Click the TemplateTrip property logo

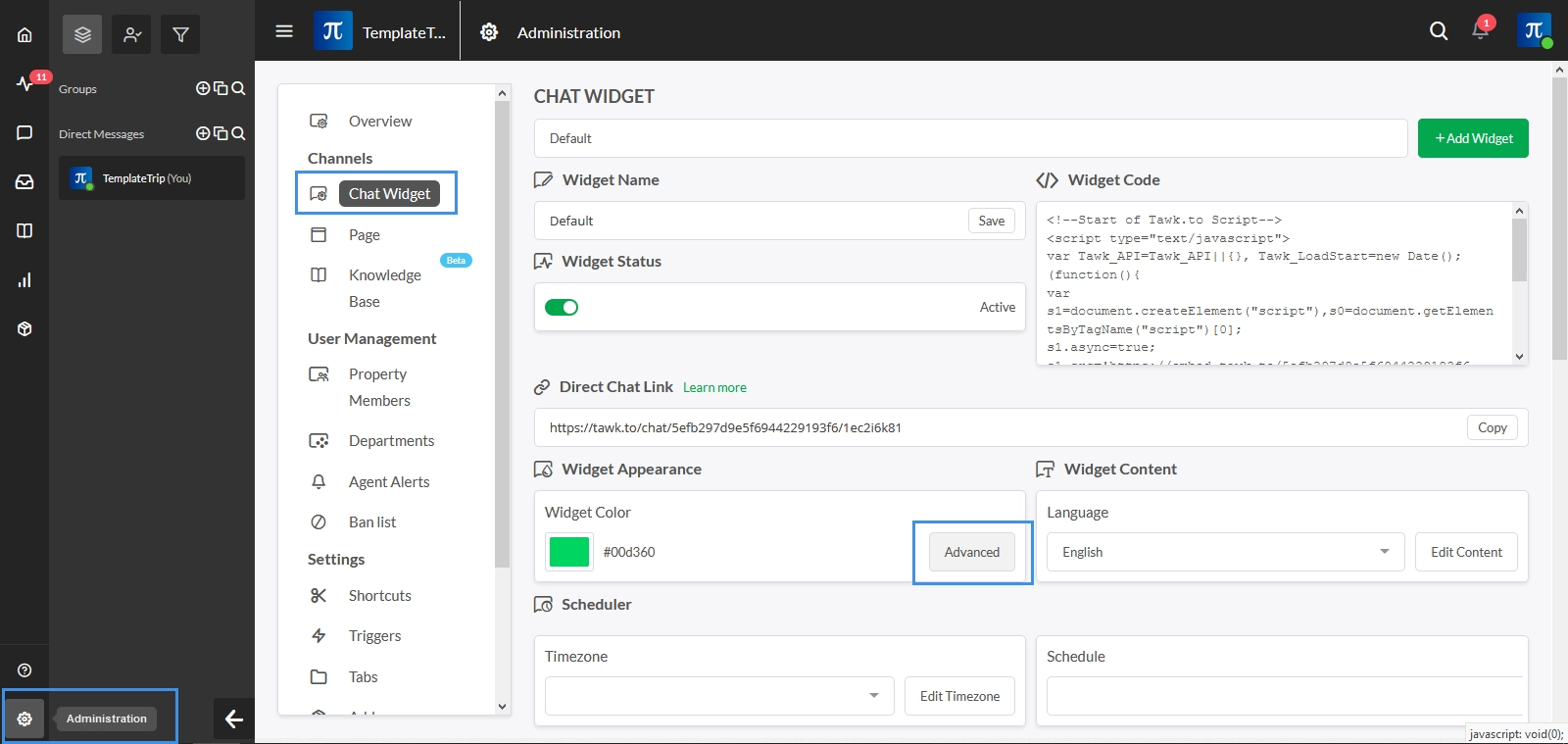pyautogui.click(x=333, y=30)
